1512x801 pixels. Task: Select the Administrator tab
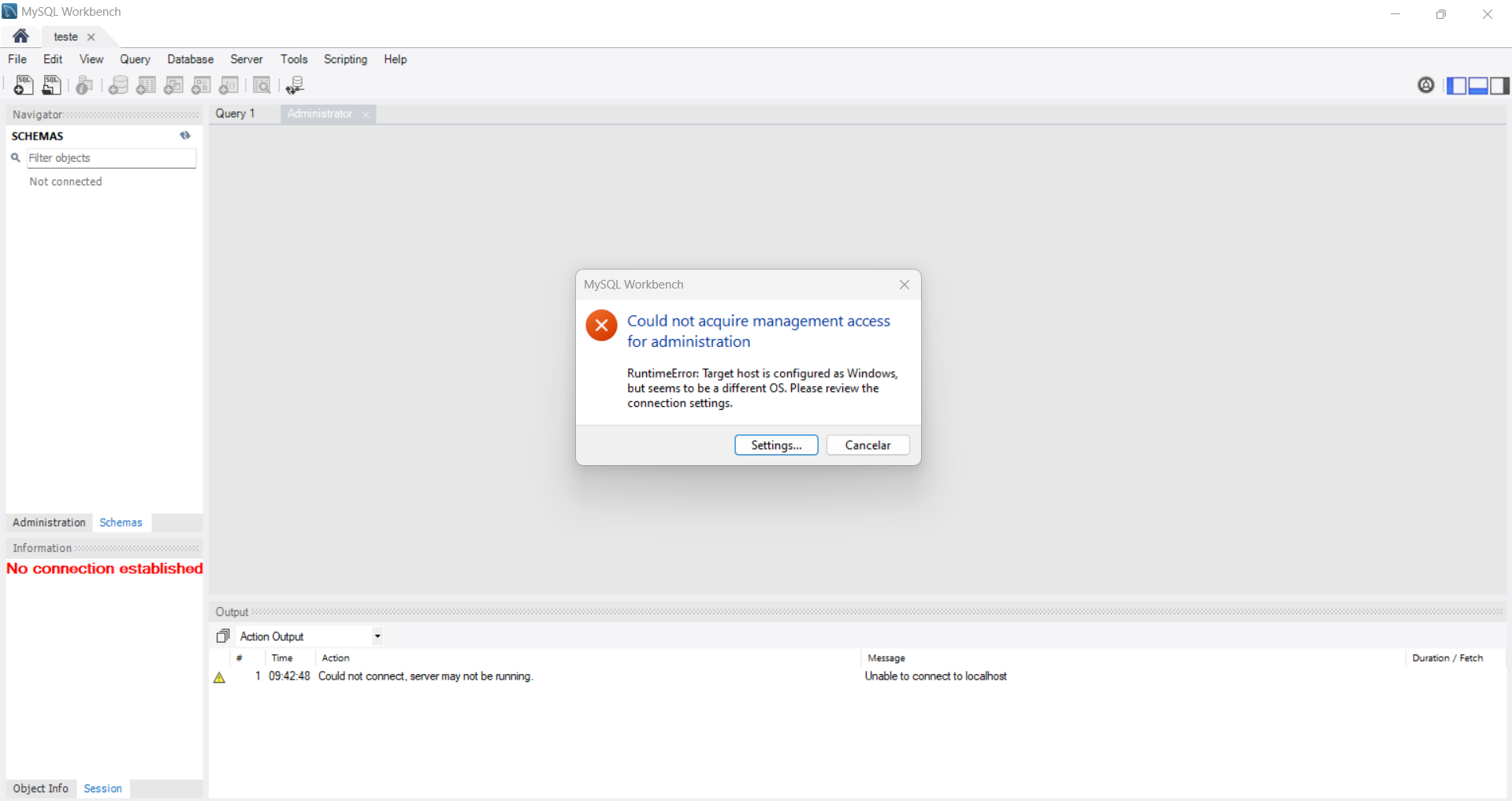[319, 114]
